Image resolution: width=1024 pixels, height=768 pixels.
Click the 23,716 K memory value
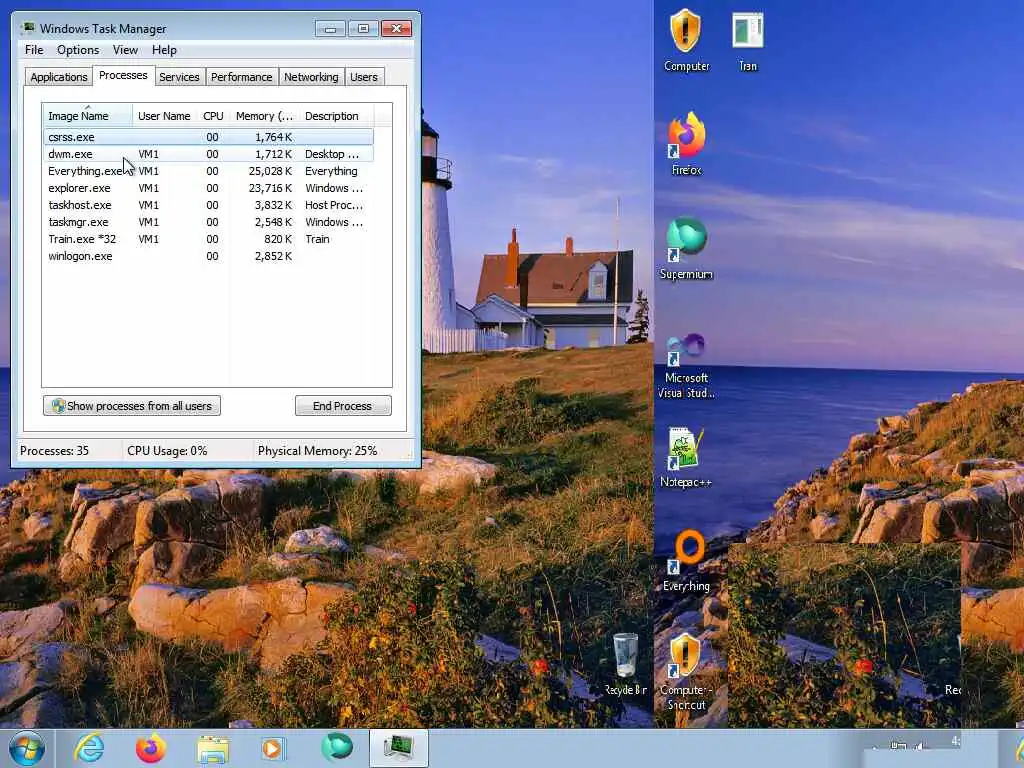270,188
